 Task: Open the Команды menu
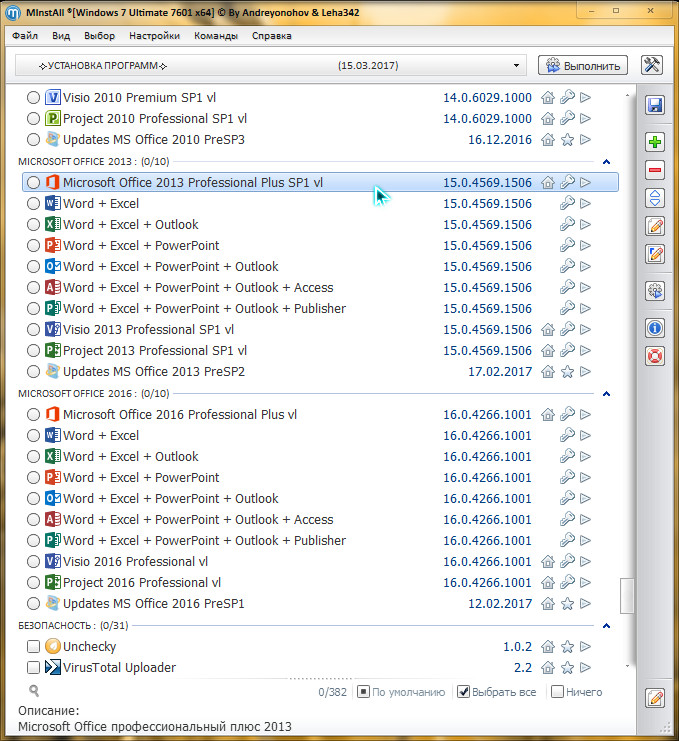(x=216, y=36)
